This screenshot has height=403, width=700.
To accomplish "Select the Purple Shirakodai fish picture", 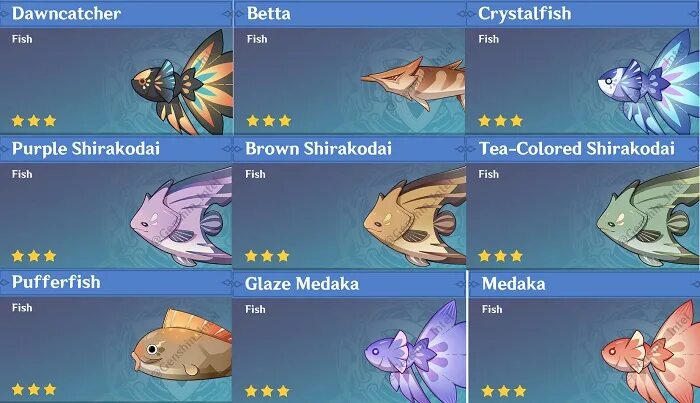I will (x=181, y=217).
